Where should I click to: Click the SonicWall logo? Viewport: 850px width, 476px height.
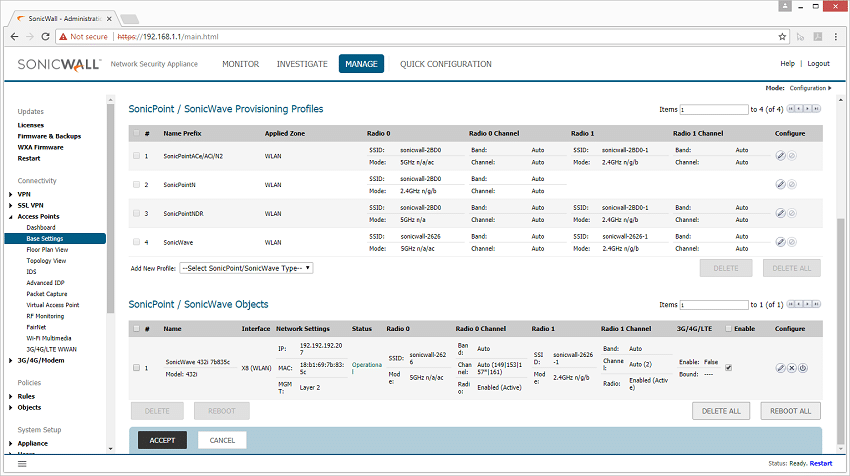(x=59, y=65)
